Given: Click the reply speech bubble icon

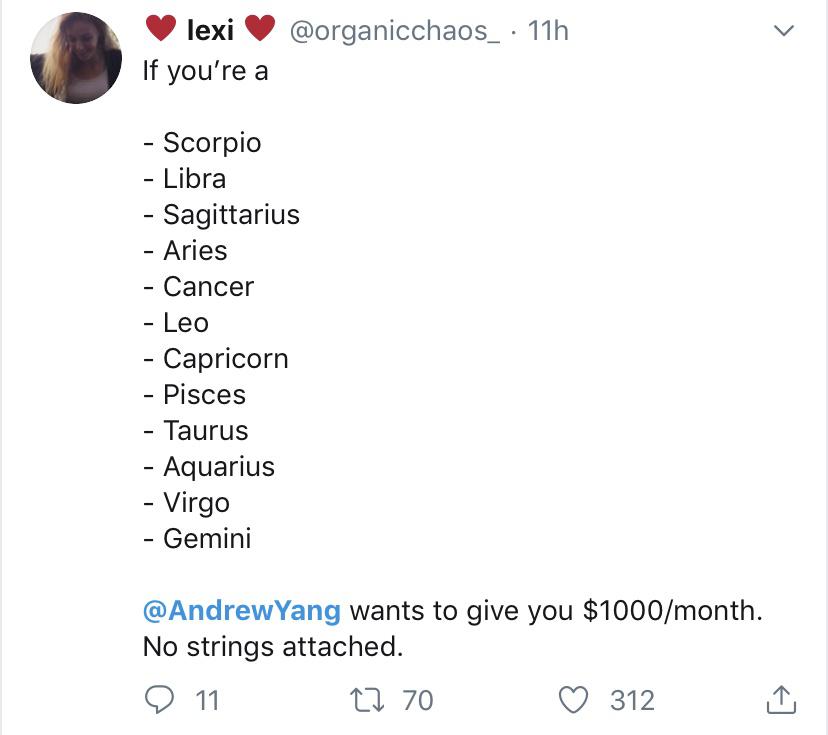Looking at the screenshot, I should tap(160, 701).
